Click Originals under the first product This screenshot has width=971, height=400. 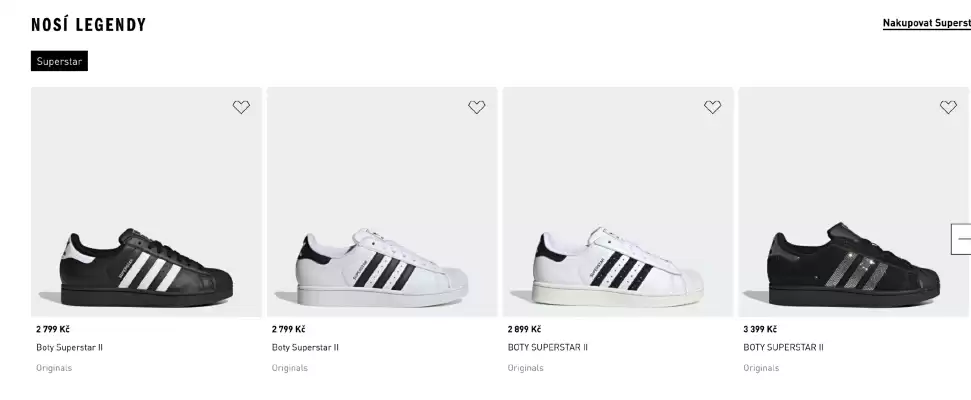pos(54,368)
